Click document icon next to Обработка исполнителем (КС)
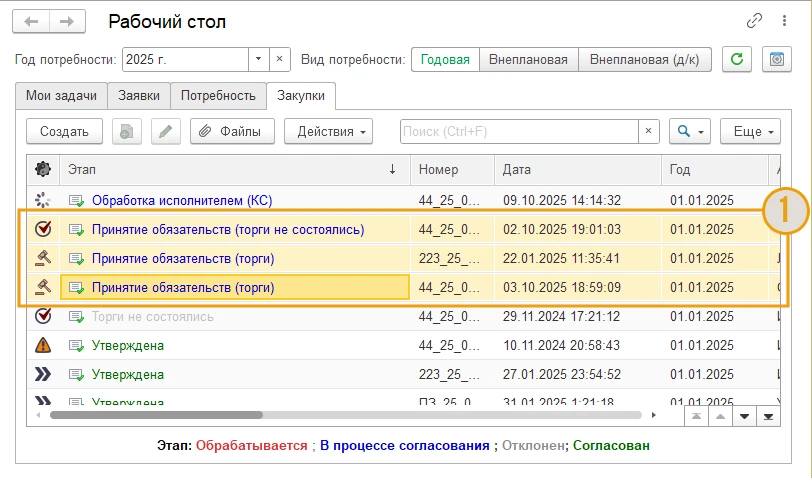812x478 pixels. point(77,200)
